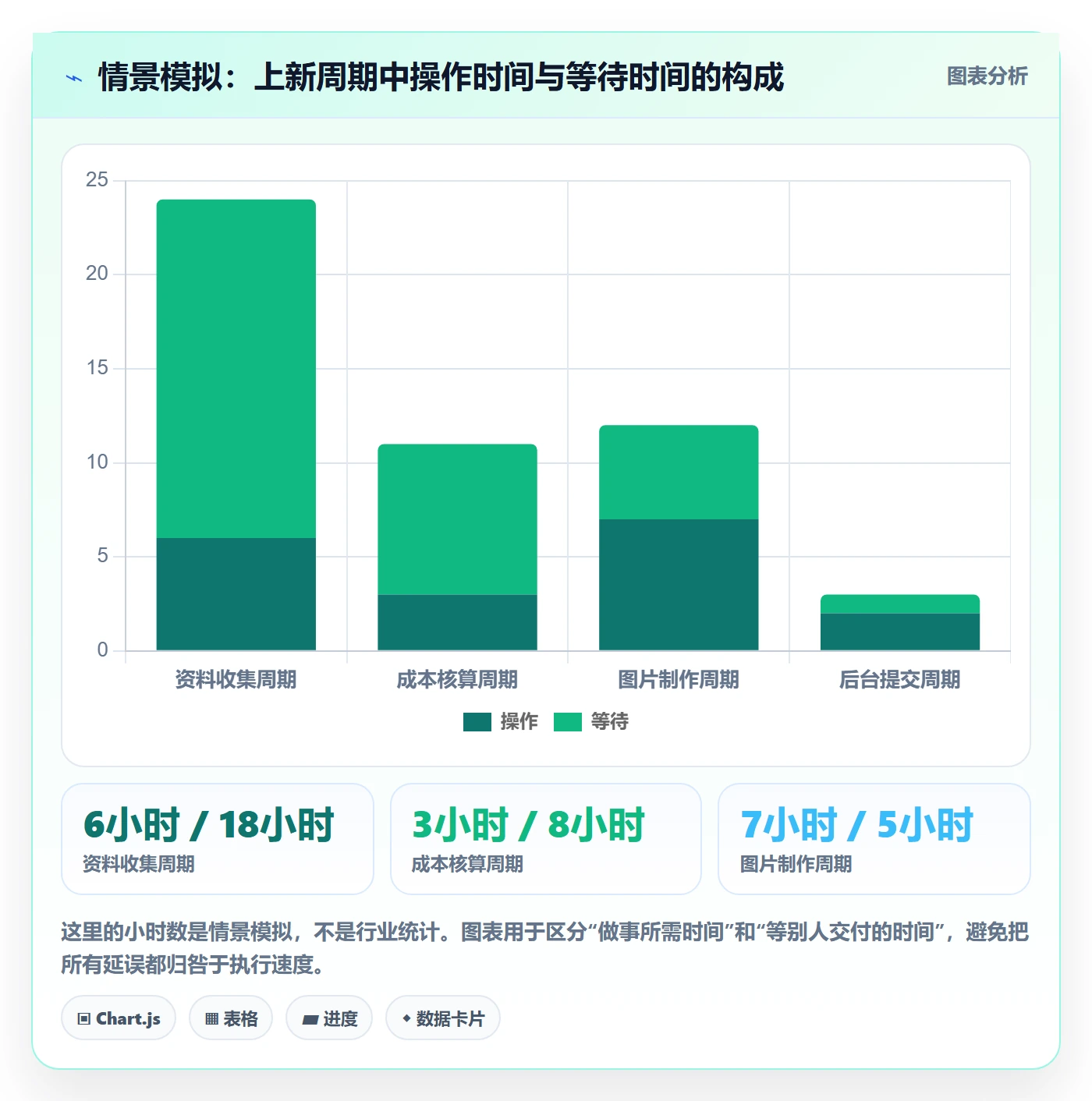Click the description paragraph starting 这里的小时数
This screenshot has width=1092, height=1101.
click(x=545, y=948)
